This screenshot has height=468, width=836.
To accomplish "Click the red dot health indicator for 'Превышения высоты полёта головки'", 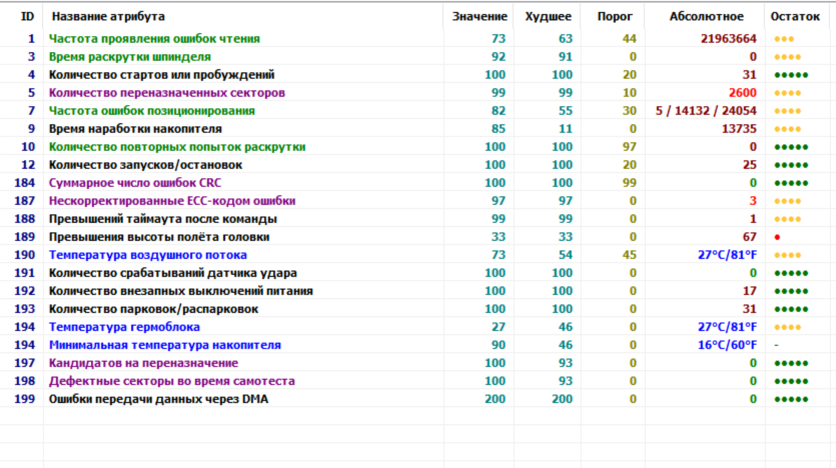I will click(777, 237).
